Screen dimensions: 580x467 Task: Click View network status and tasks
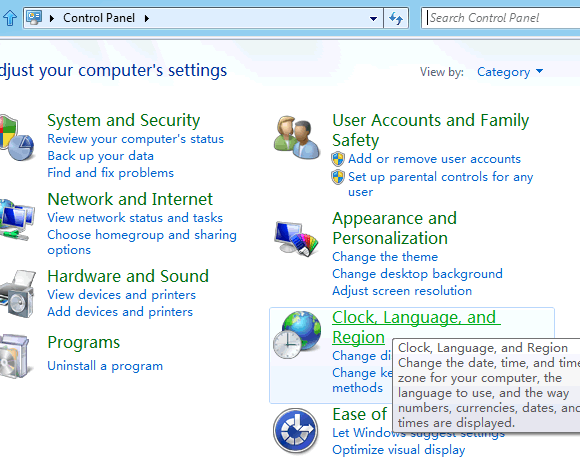click(x=135, y=218)
